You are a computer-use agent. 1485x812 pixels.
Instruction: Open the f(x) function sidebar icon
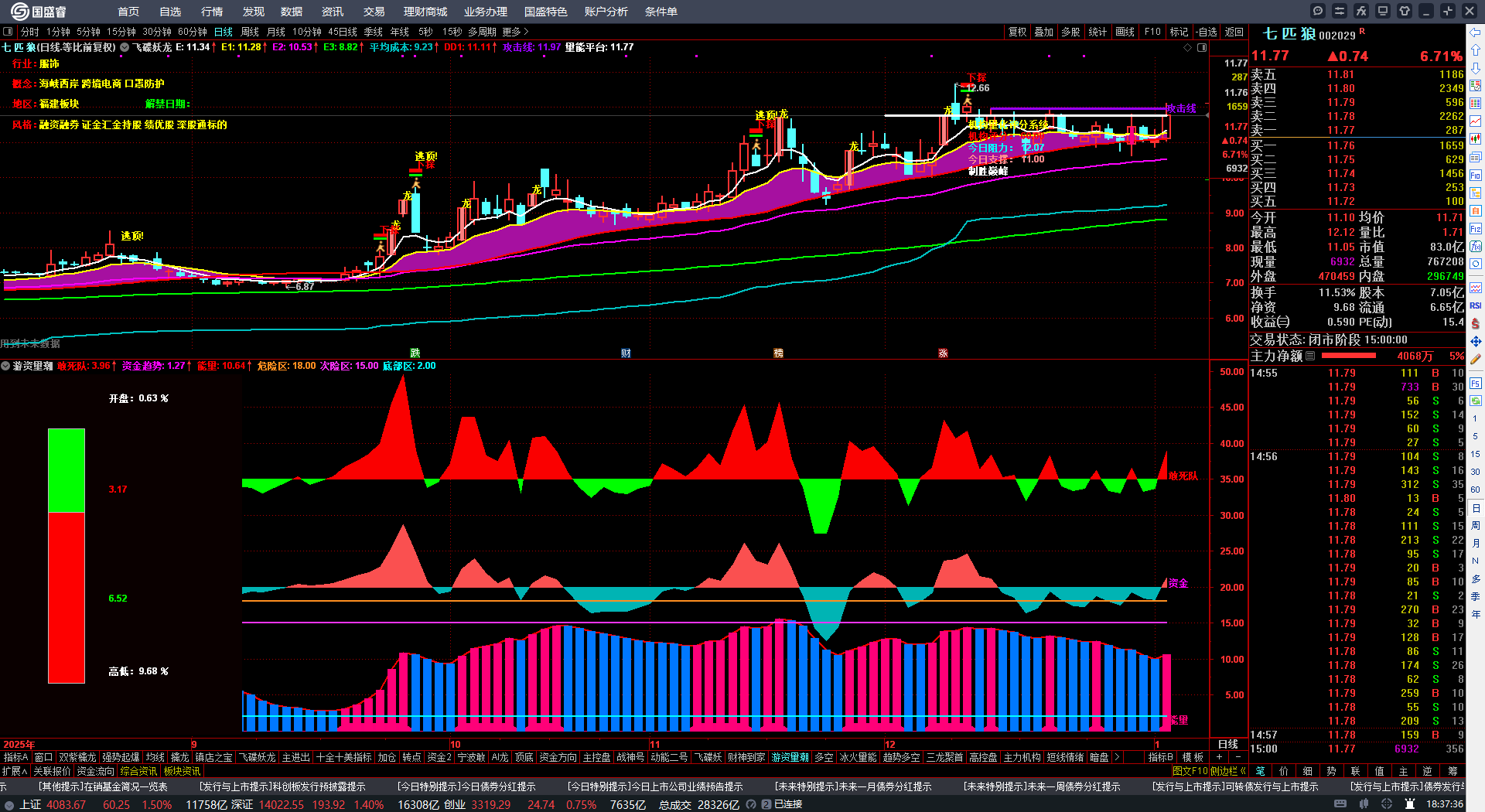(x=1476, y=246)
